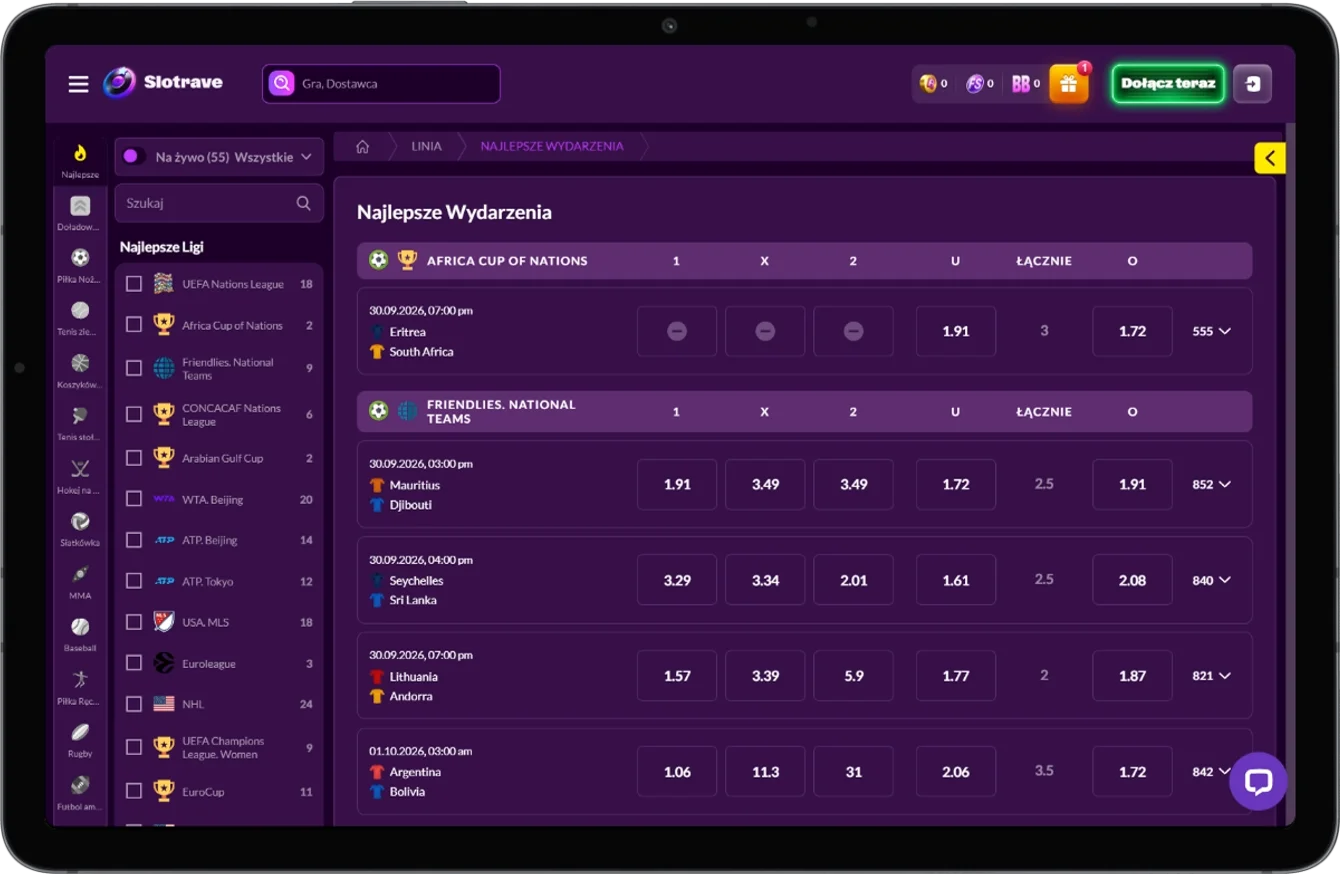Click the home breadcrumb icon

[x=363, y=146]
